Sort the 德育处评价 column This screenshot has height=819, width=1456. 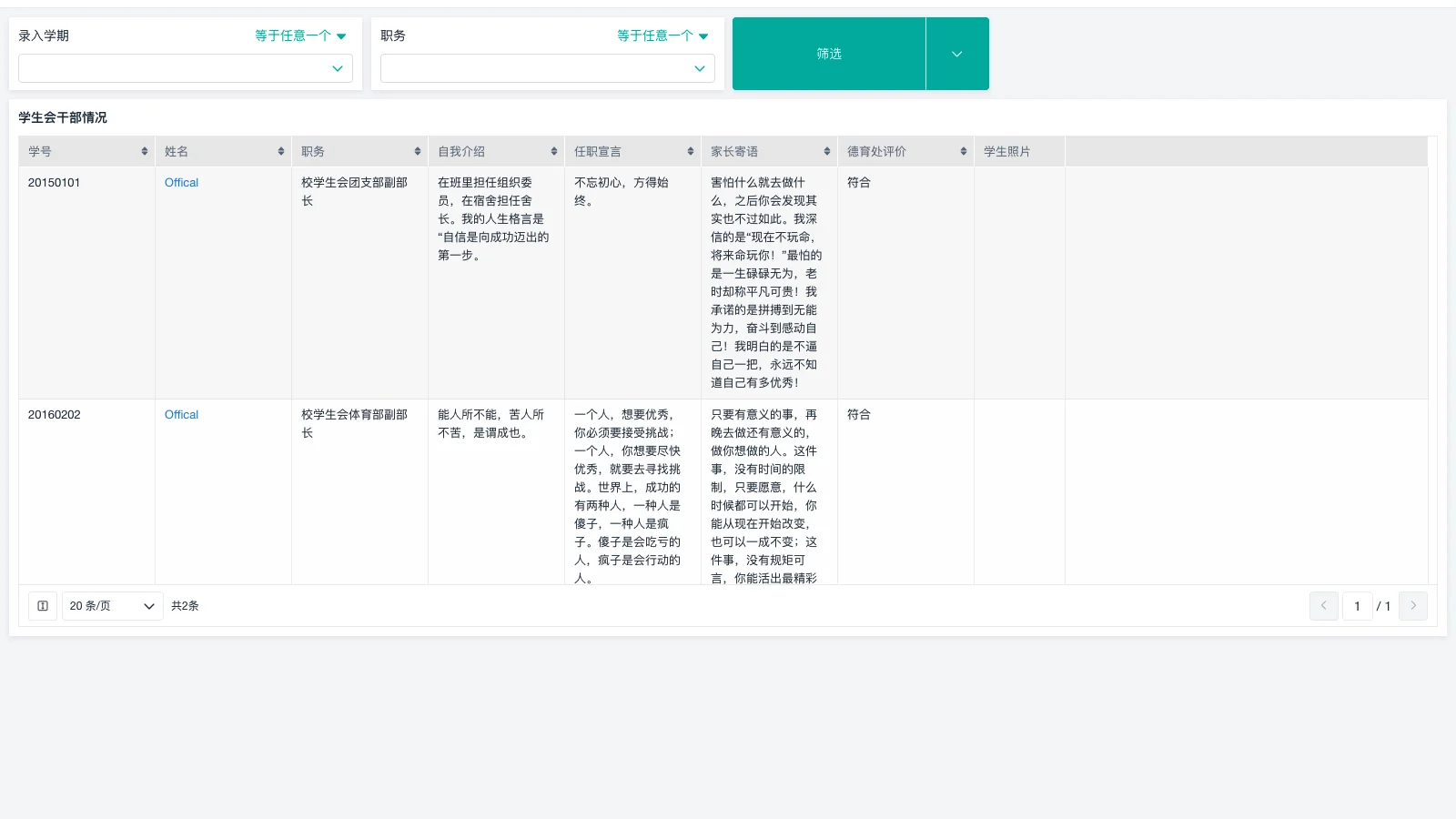pyautogui.click(x=963, y=151)
